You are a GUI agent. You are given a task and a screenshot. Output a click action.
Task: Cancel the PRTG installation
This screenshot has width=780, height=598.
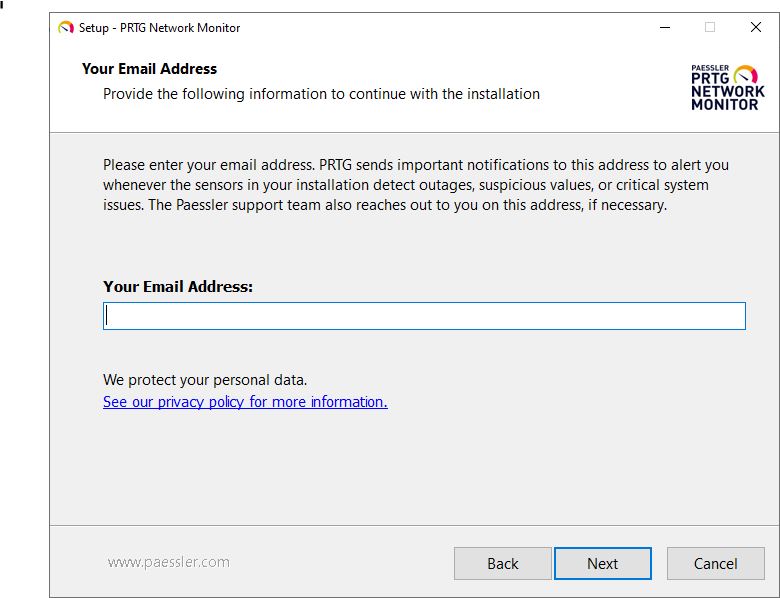[x=716, y=564]
